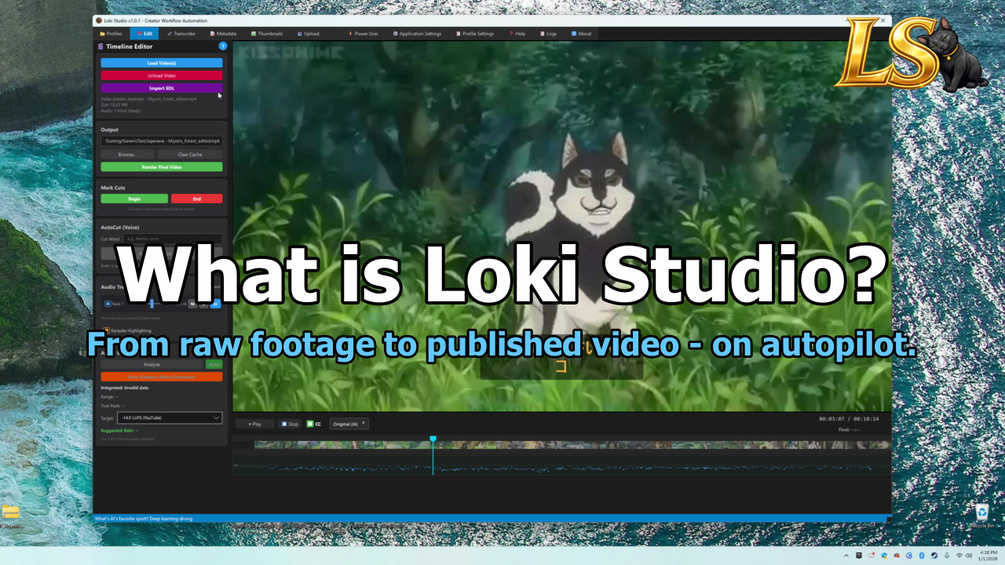Click the Bluetooth tray icon
The image size is (1005, 565).
click(922, 555)
